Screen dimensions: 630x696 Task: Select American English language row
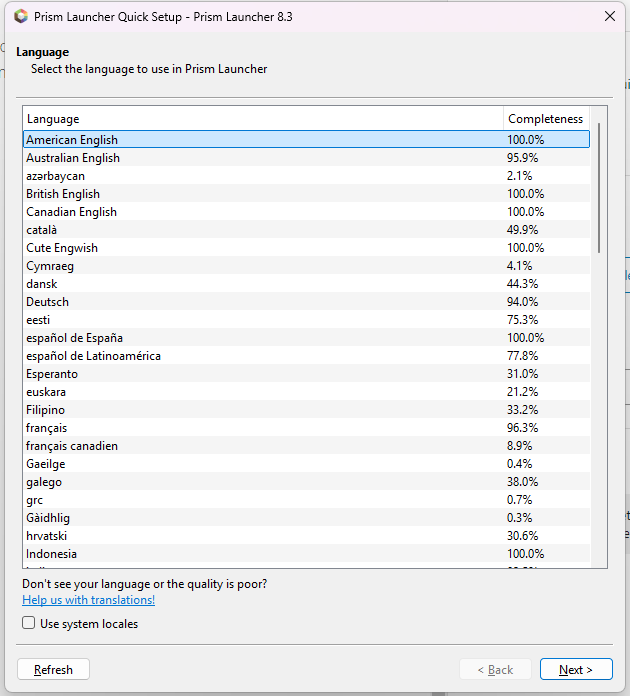coord(306,139)
